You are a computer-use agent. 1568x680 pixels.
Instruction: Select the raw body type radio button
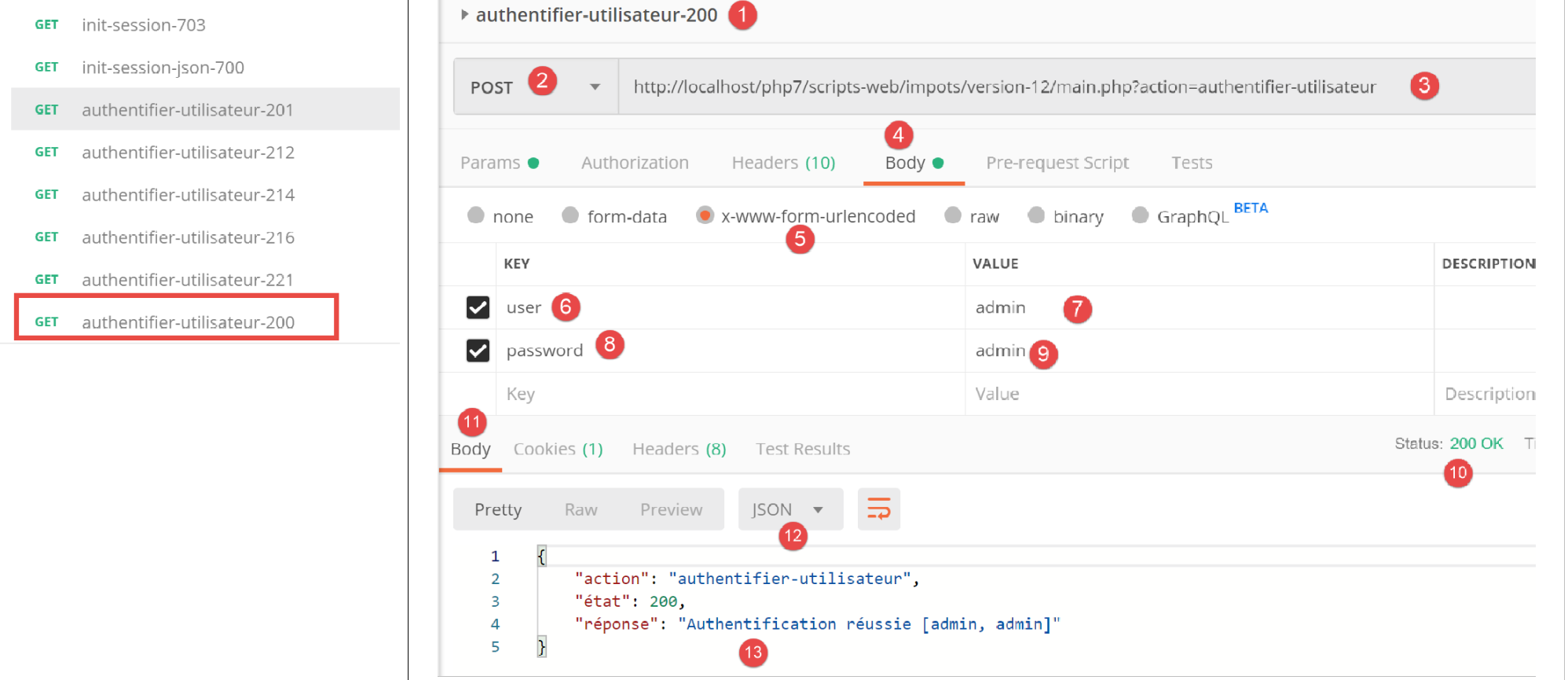953,215
